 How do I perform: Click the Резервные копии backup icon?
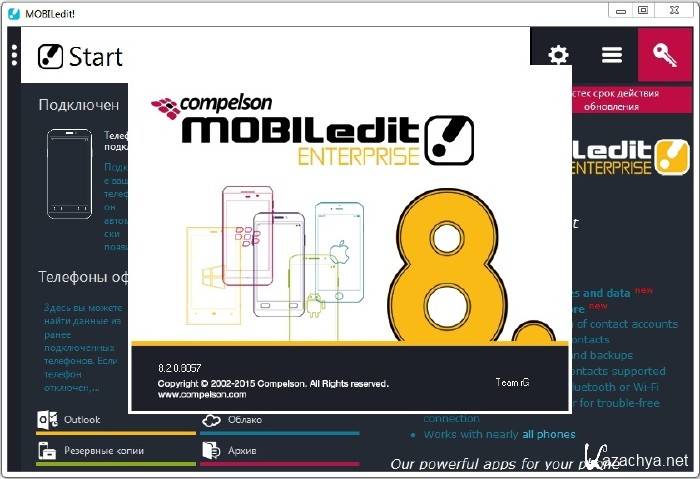(x=47, y=451)
